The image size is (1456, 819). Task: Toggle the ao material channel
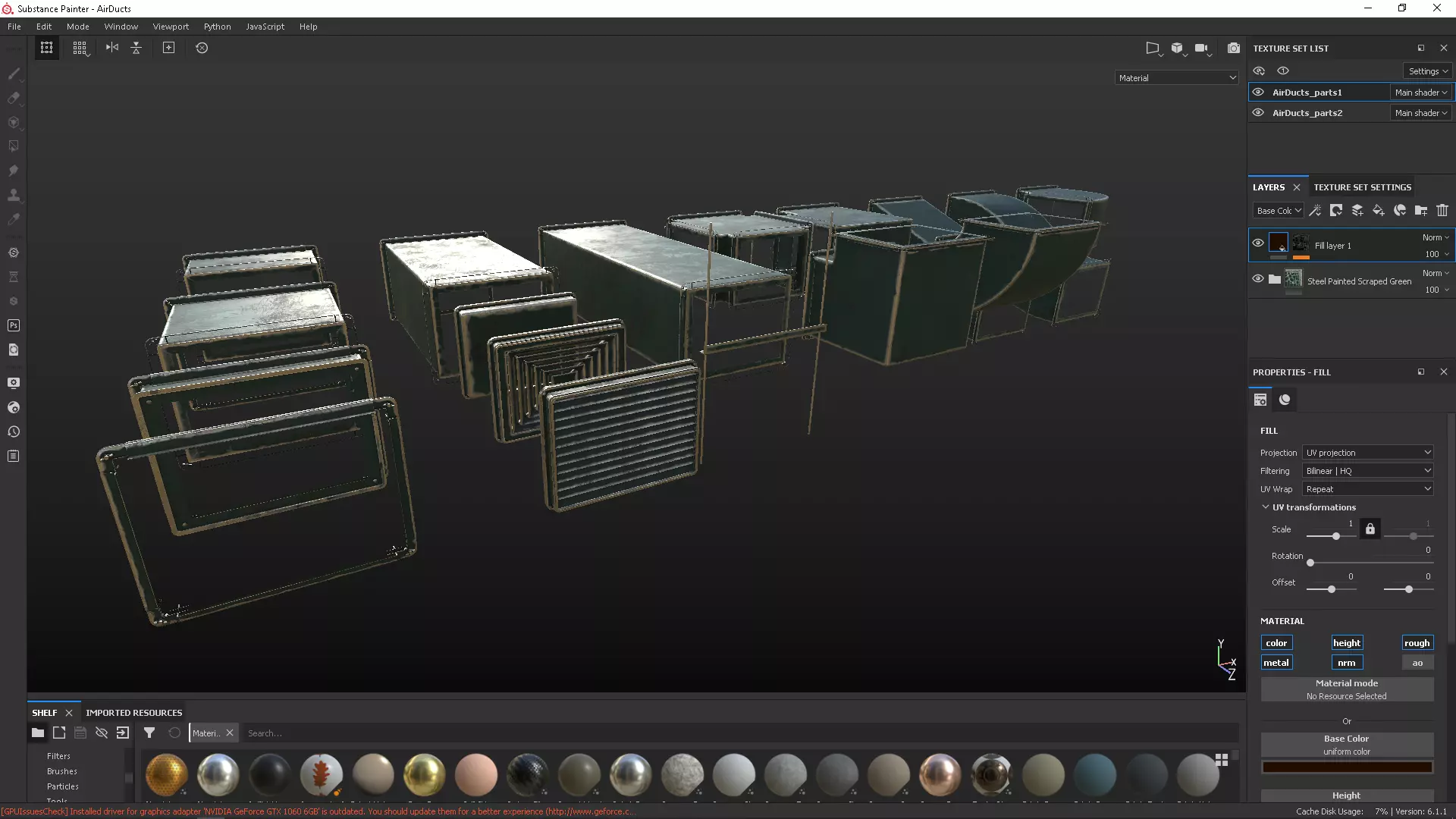point(1417,663)
